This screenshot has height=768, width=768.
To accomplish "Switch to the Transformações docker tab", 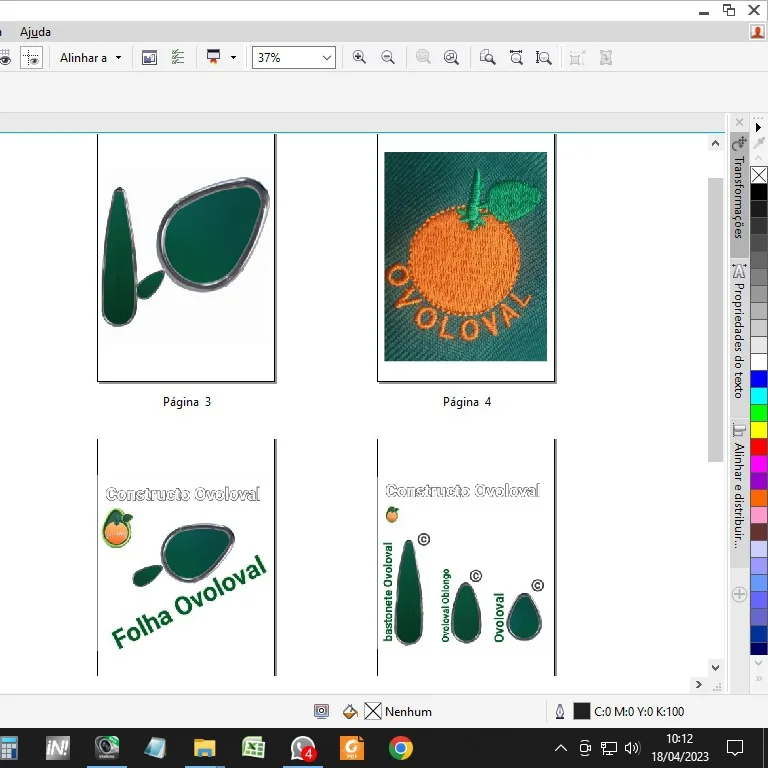I will [739, 190].
